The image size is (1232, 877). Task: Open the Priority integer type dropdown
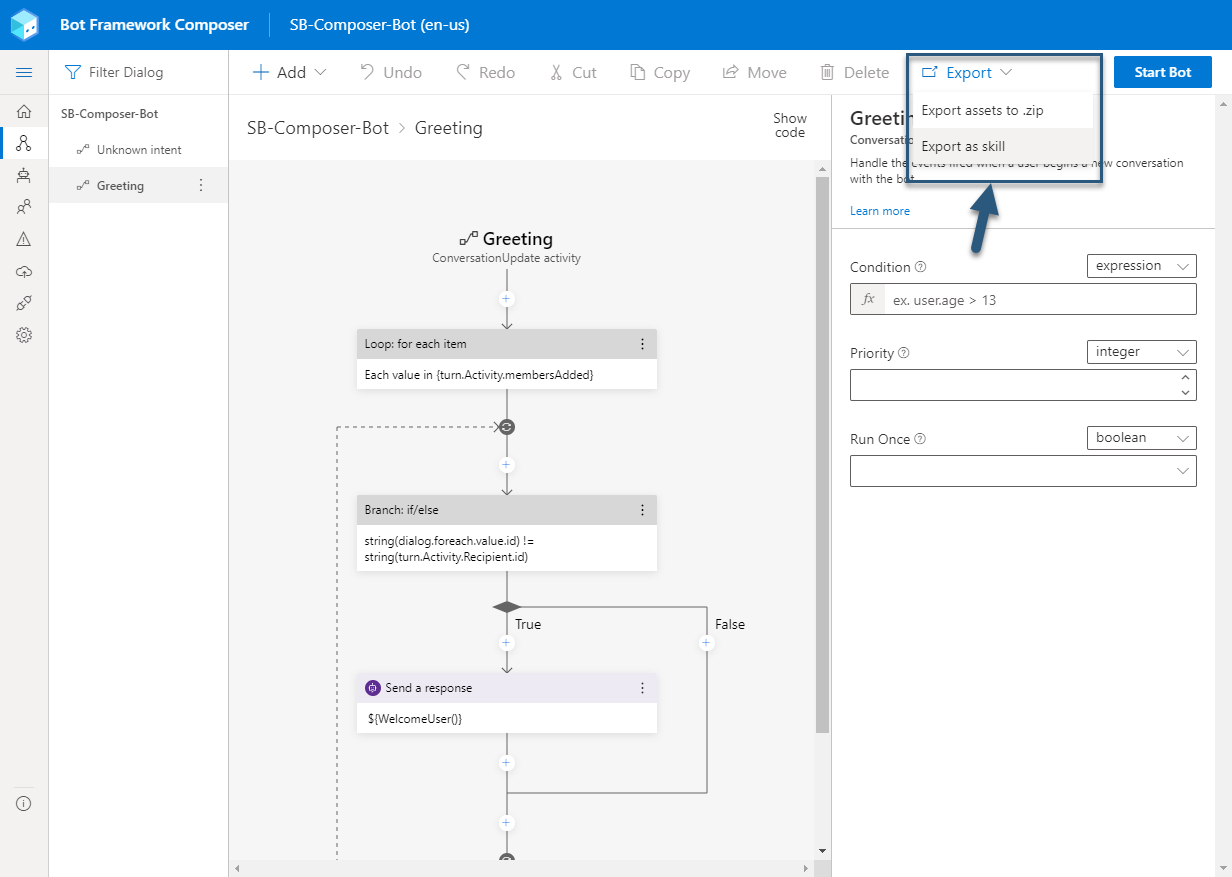pos(1141,352)
